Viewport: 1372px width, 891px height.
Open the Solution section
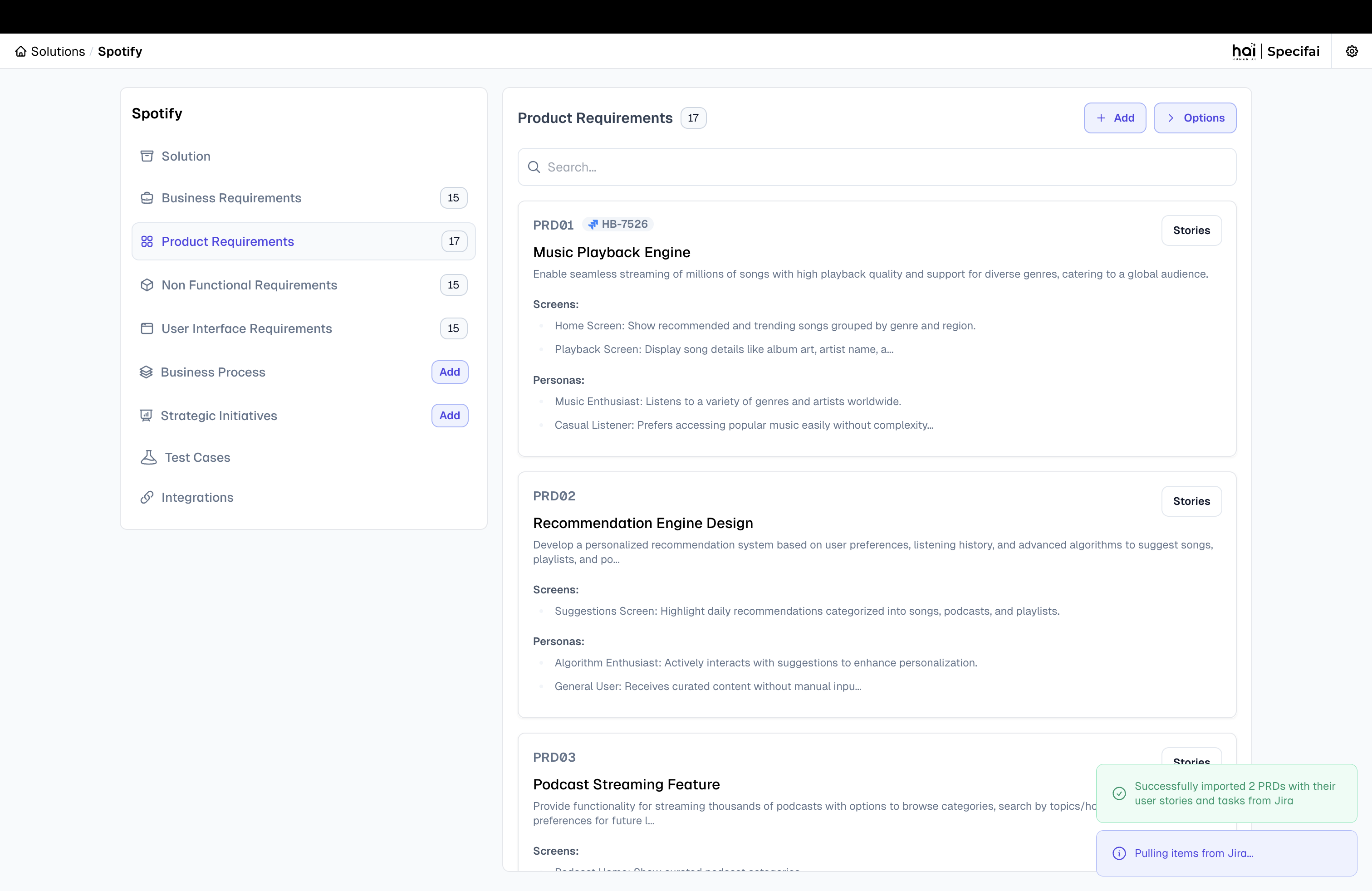tap(304, 156)
